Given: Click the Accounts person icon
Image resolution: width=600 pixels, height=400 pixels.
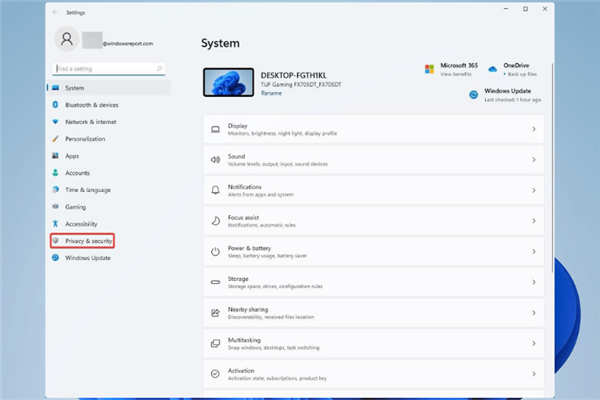Looking at the screenshot, I should coord(55,173).
